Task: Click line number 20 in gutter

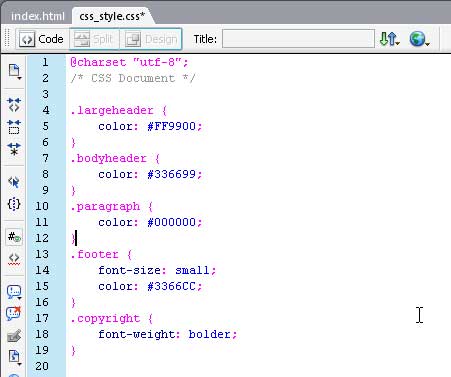Action: point(42,366)
